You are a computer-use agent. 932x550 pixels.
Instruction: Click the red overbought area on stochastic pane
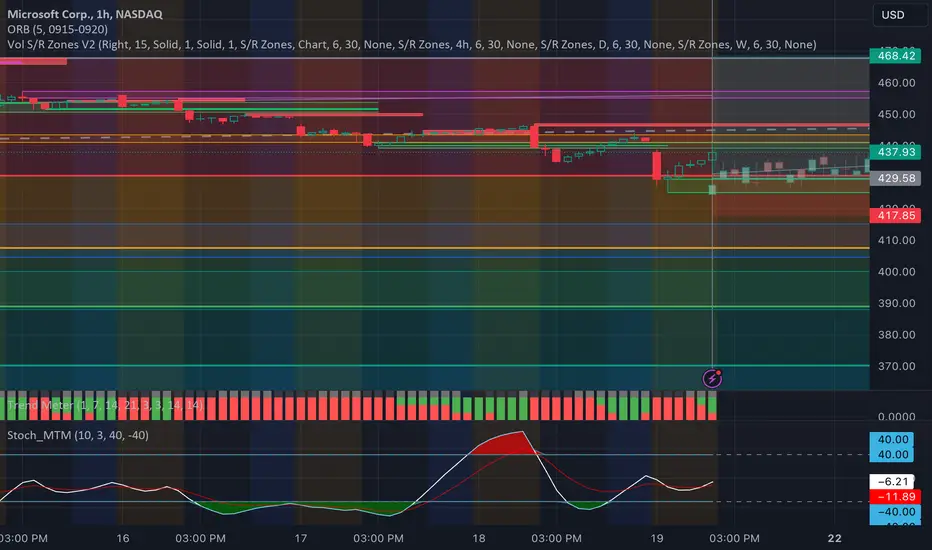point(505,444)
